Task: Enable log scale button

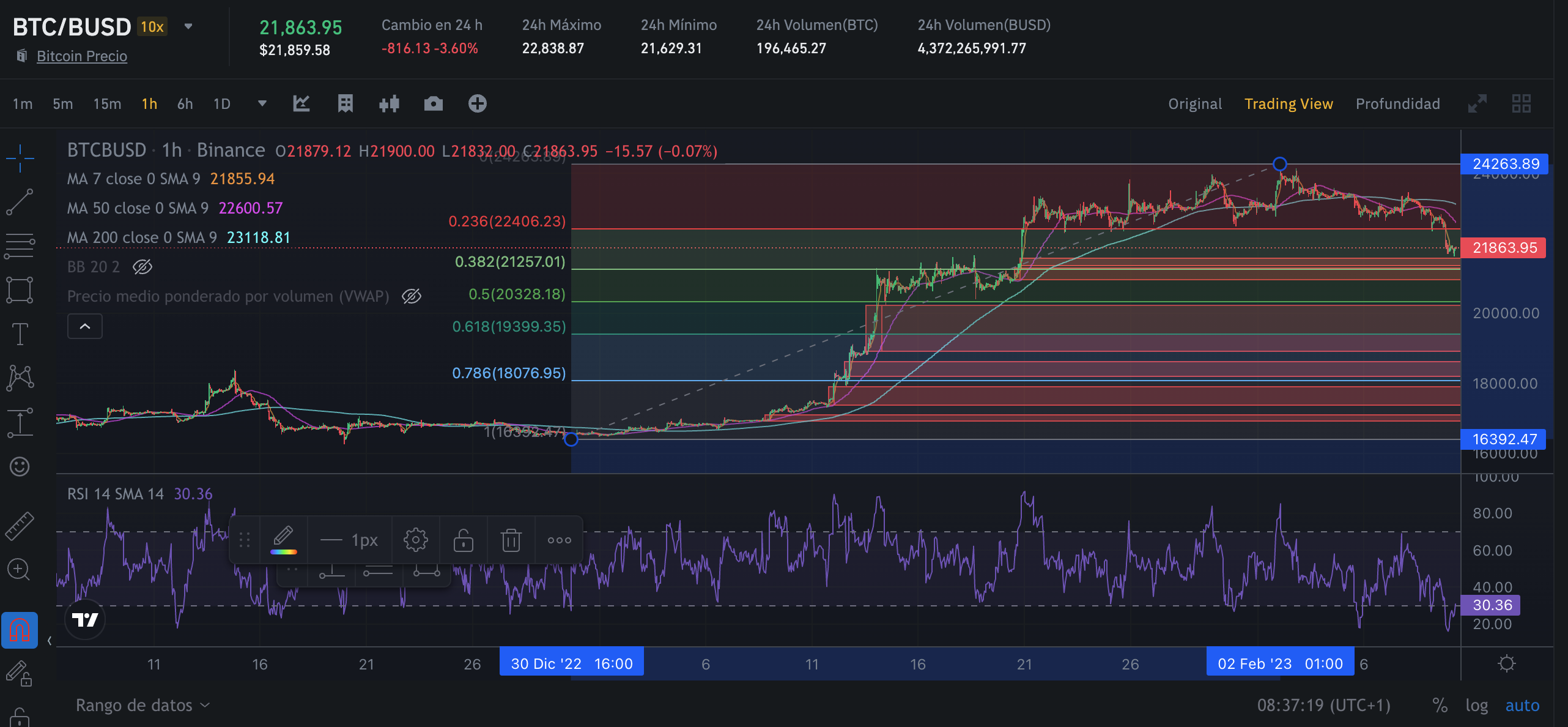Action: (1476, 705)
